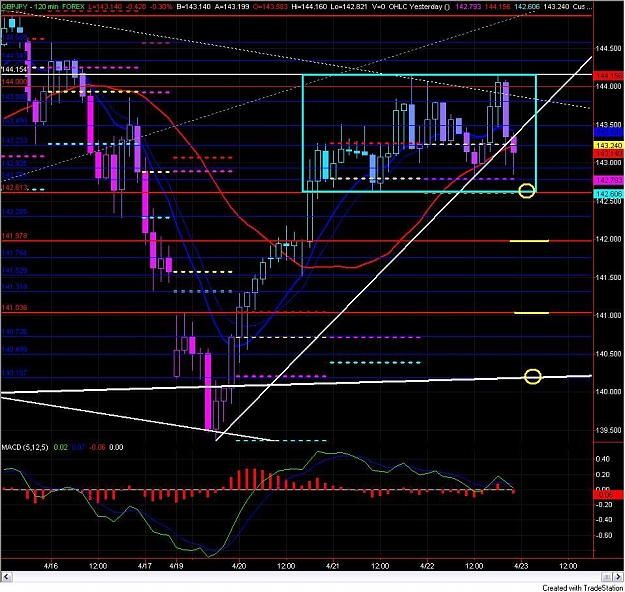Click the 4/22 date label on time axis
The height and width of the screenshot is (592, 625).
pos(427,566)
